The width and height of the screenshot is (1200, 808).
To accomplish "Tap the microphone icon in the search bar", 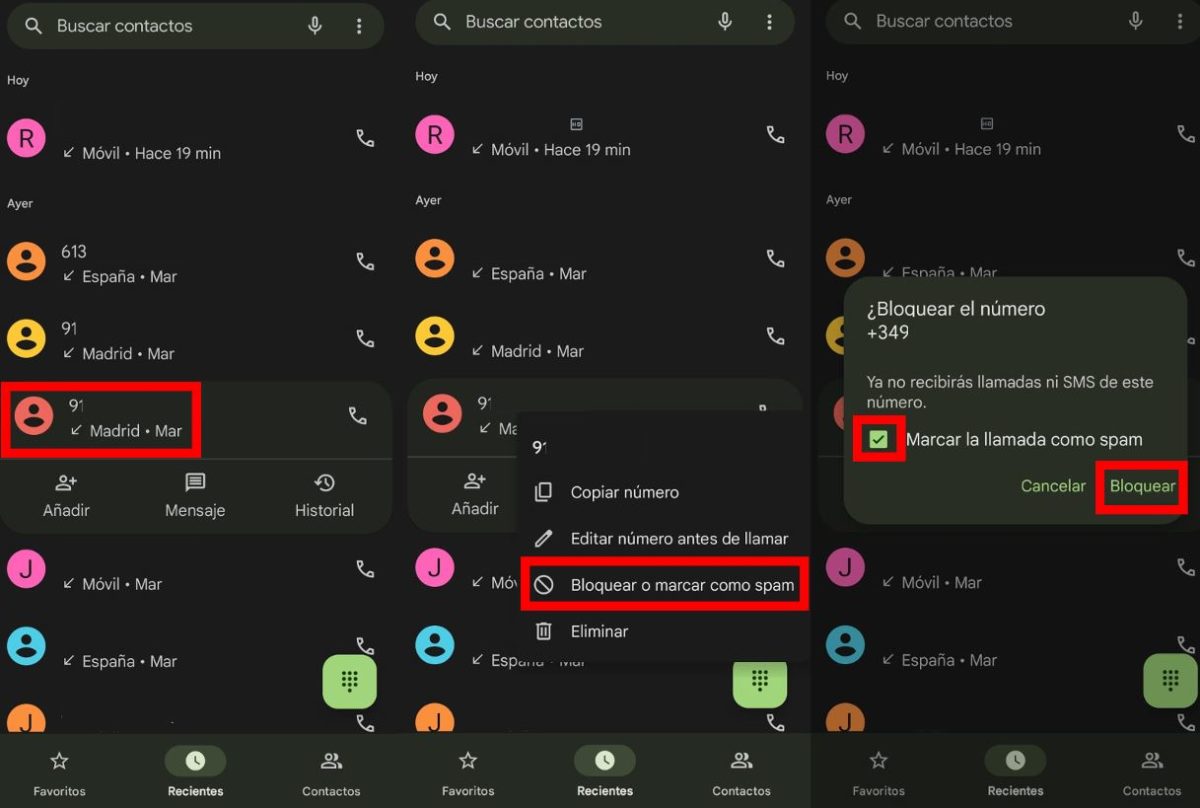I will pos(315,25).
